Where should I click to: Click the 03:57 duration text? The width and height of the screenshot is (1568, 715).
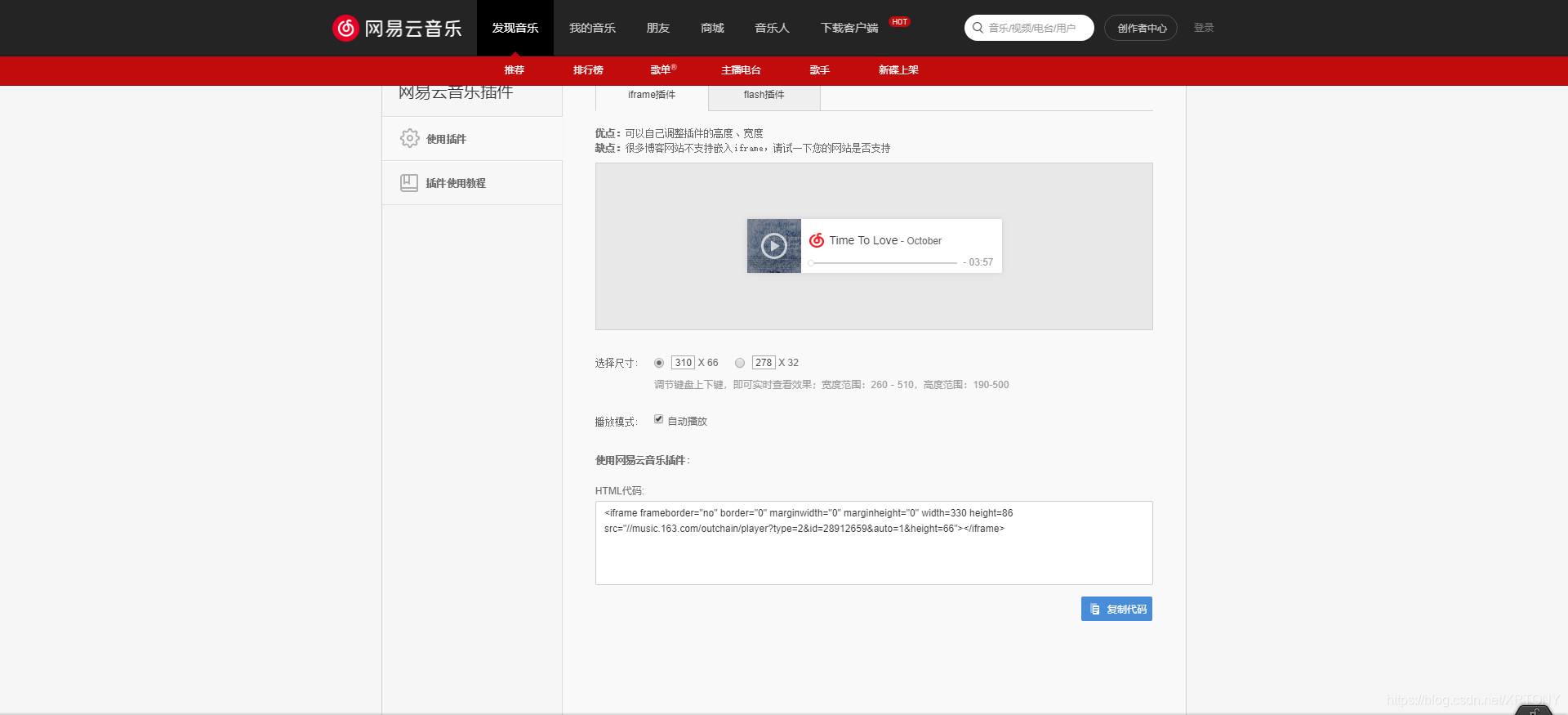pyautogui.click(x=981, y=262)
